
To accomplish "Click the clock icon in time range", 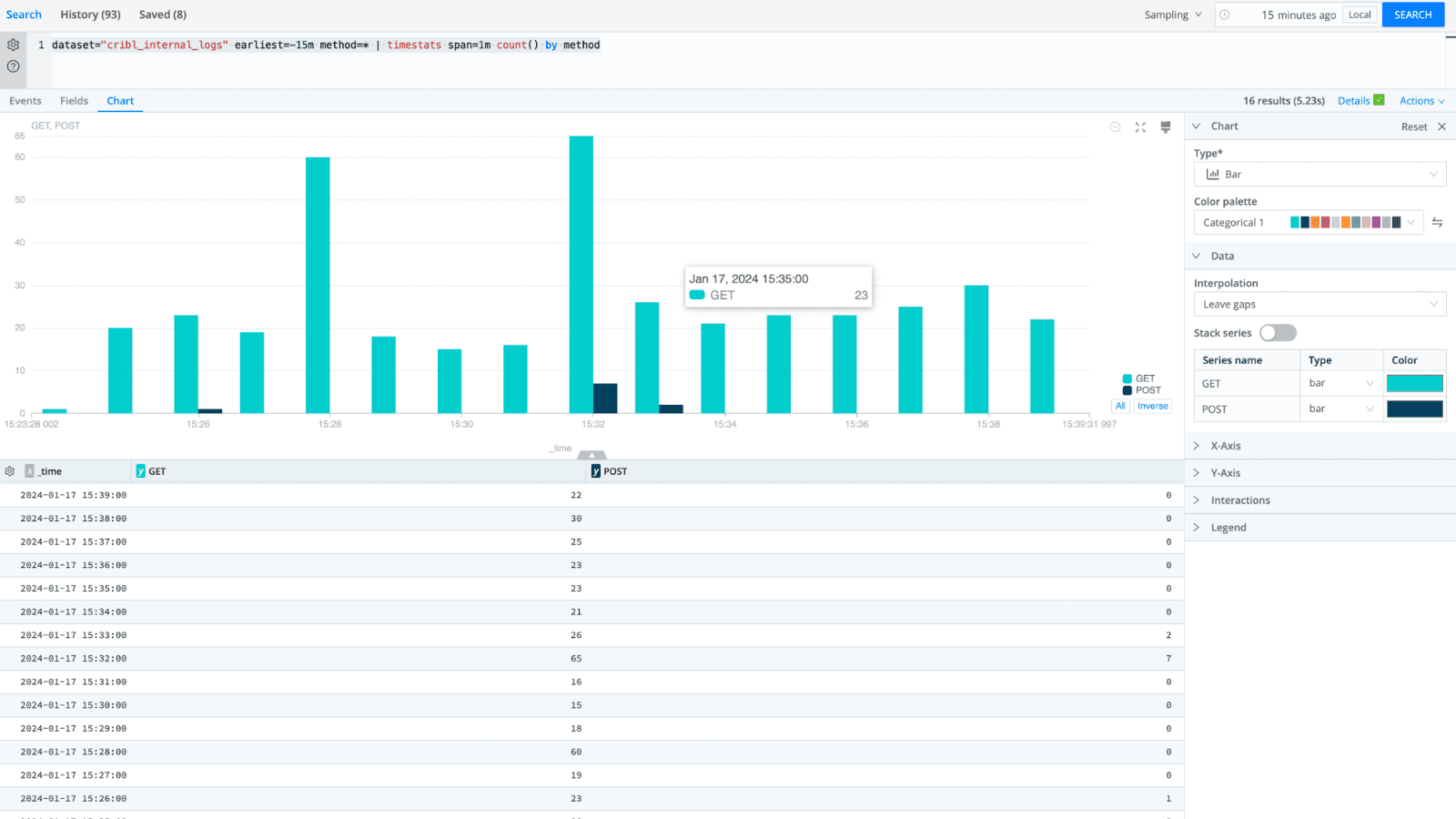I will [x=1225, y=15].
